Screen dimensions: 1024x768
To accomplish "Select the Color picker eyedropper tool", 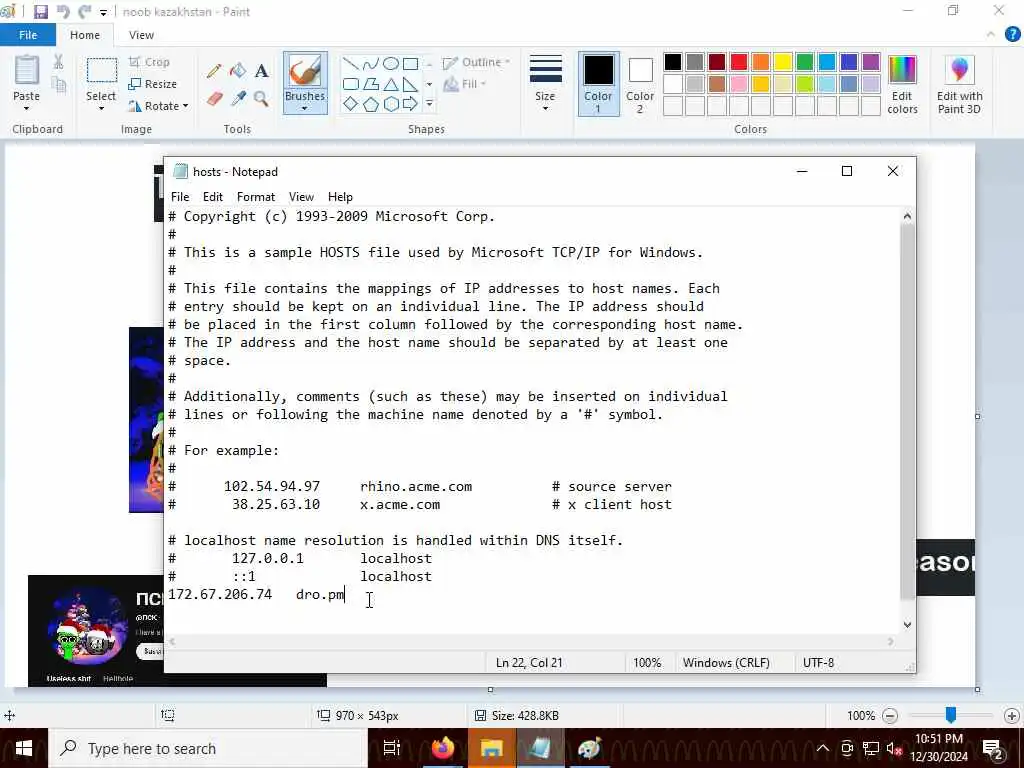I will click(x=238, y=99).
